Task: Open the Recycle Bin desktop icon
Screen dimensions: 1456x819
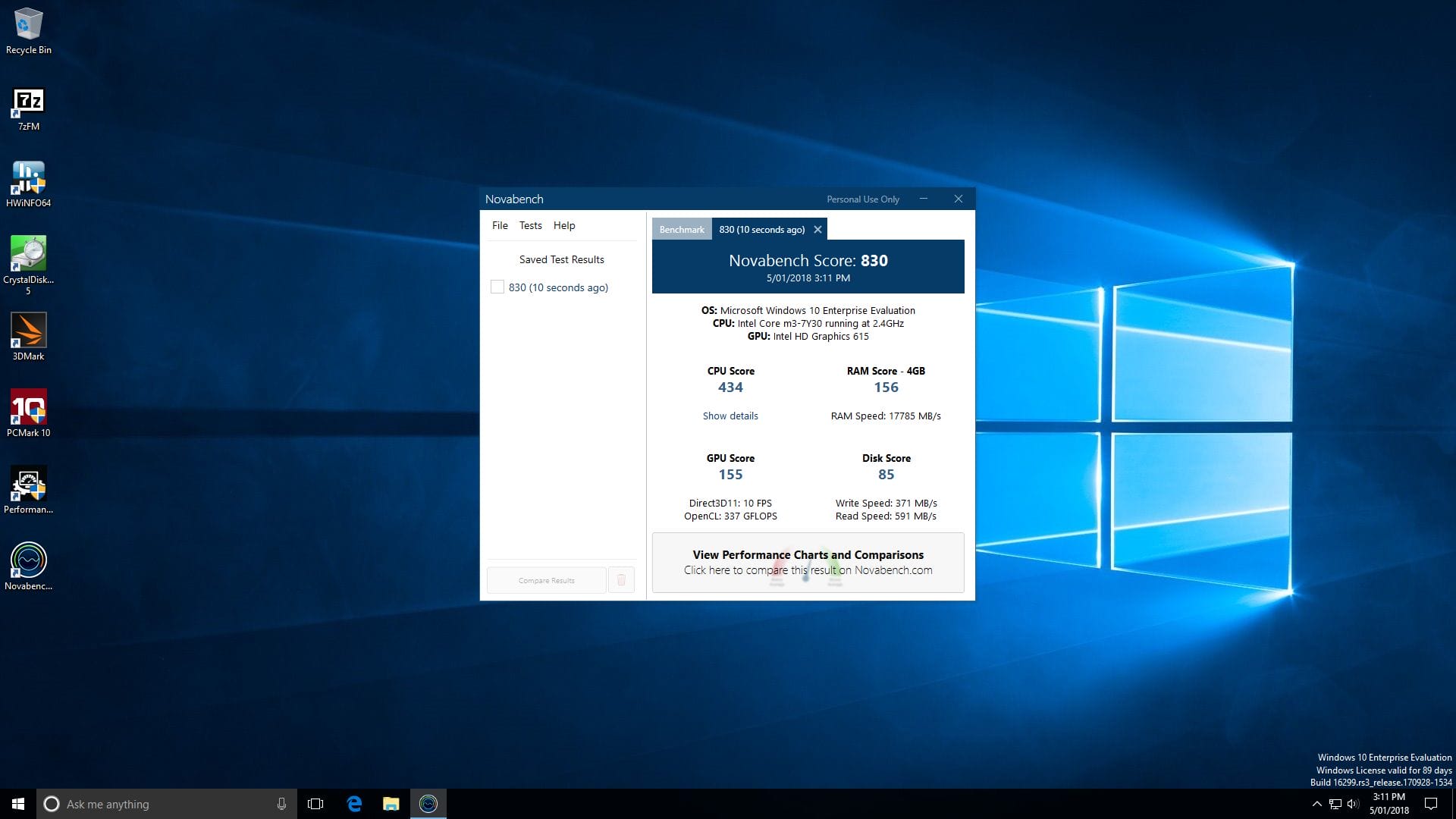Action: [x=28, y=32]
